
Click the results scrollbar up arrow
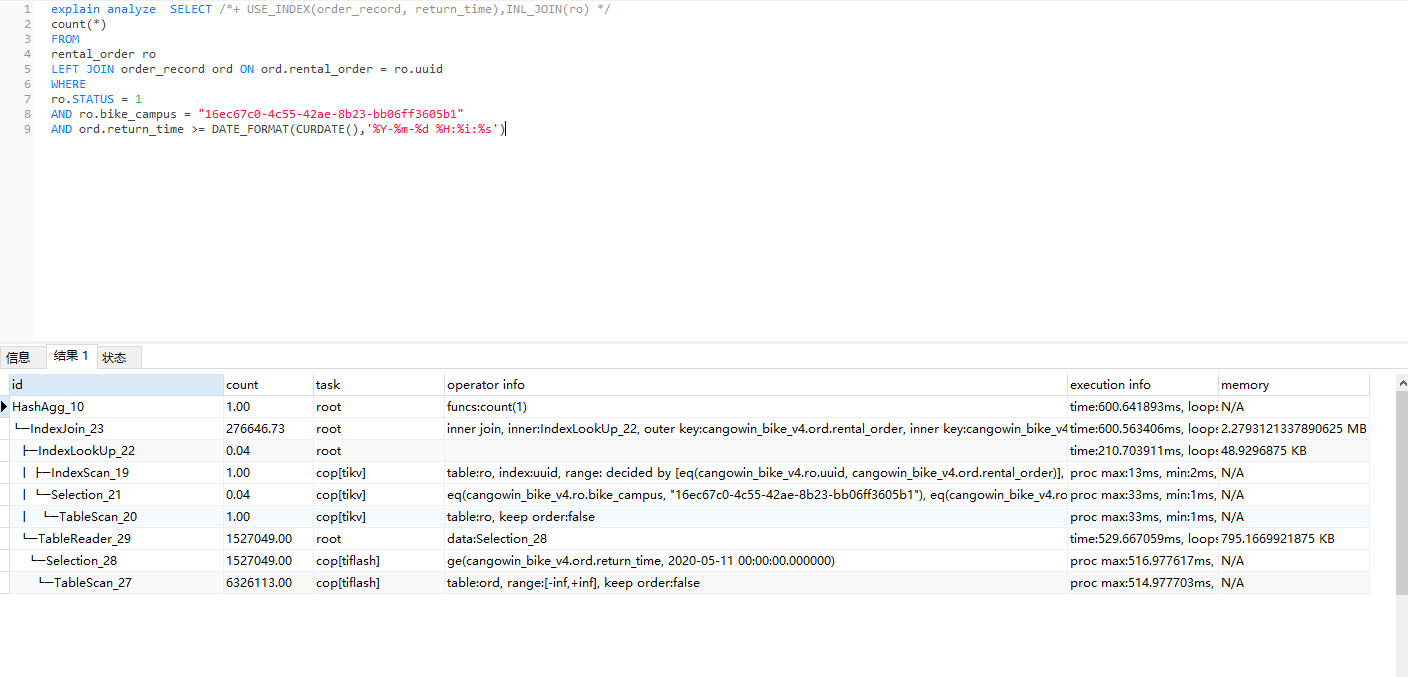coord(1401,383)
